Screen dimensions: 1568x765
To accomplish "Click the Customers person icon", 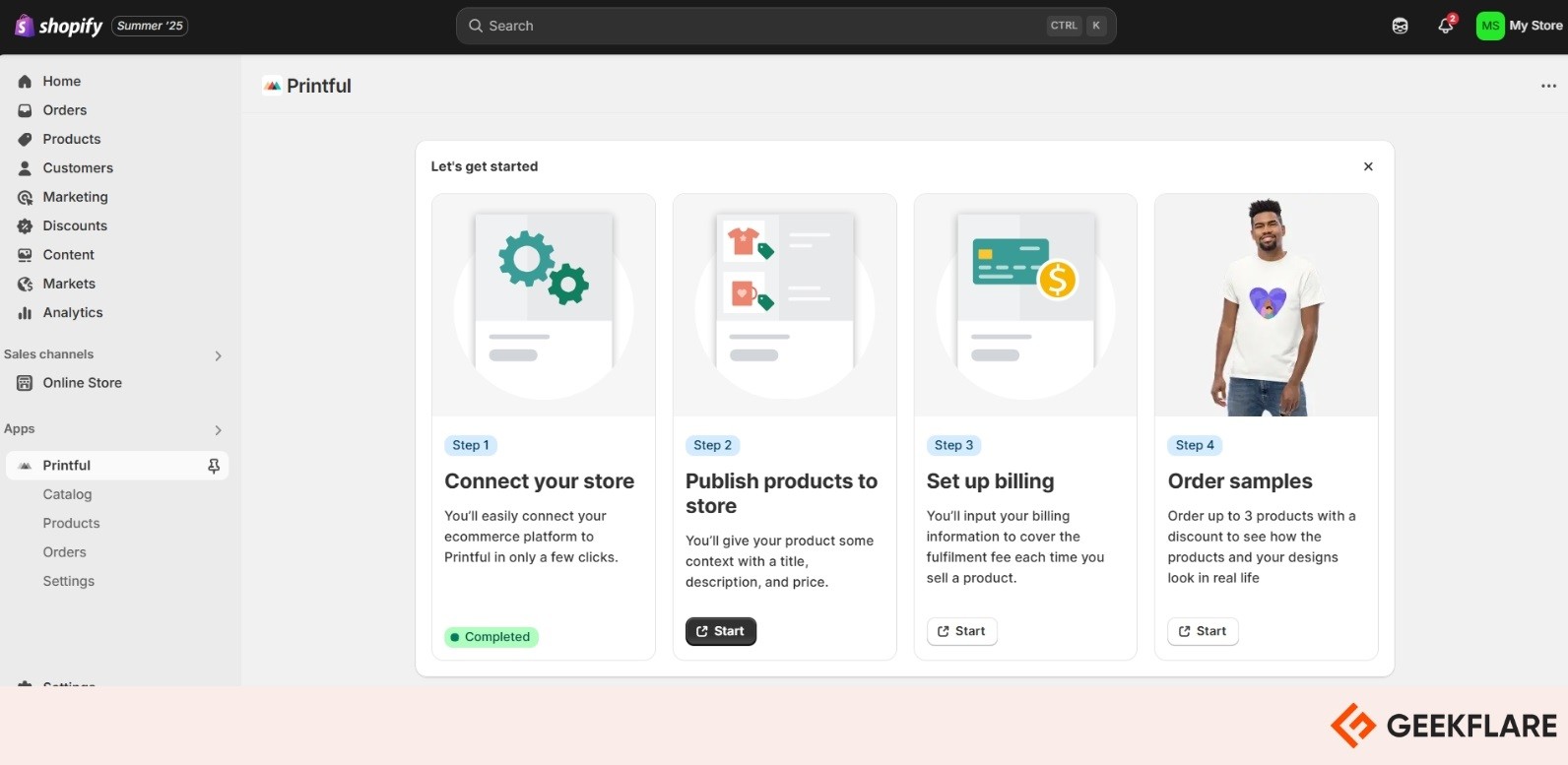I will click(x=25, y=168).
